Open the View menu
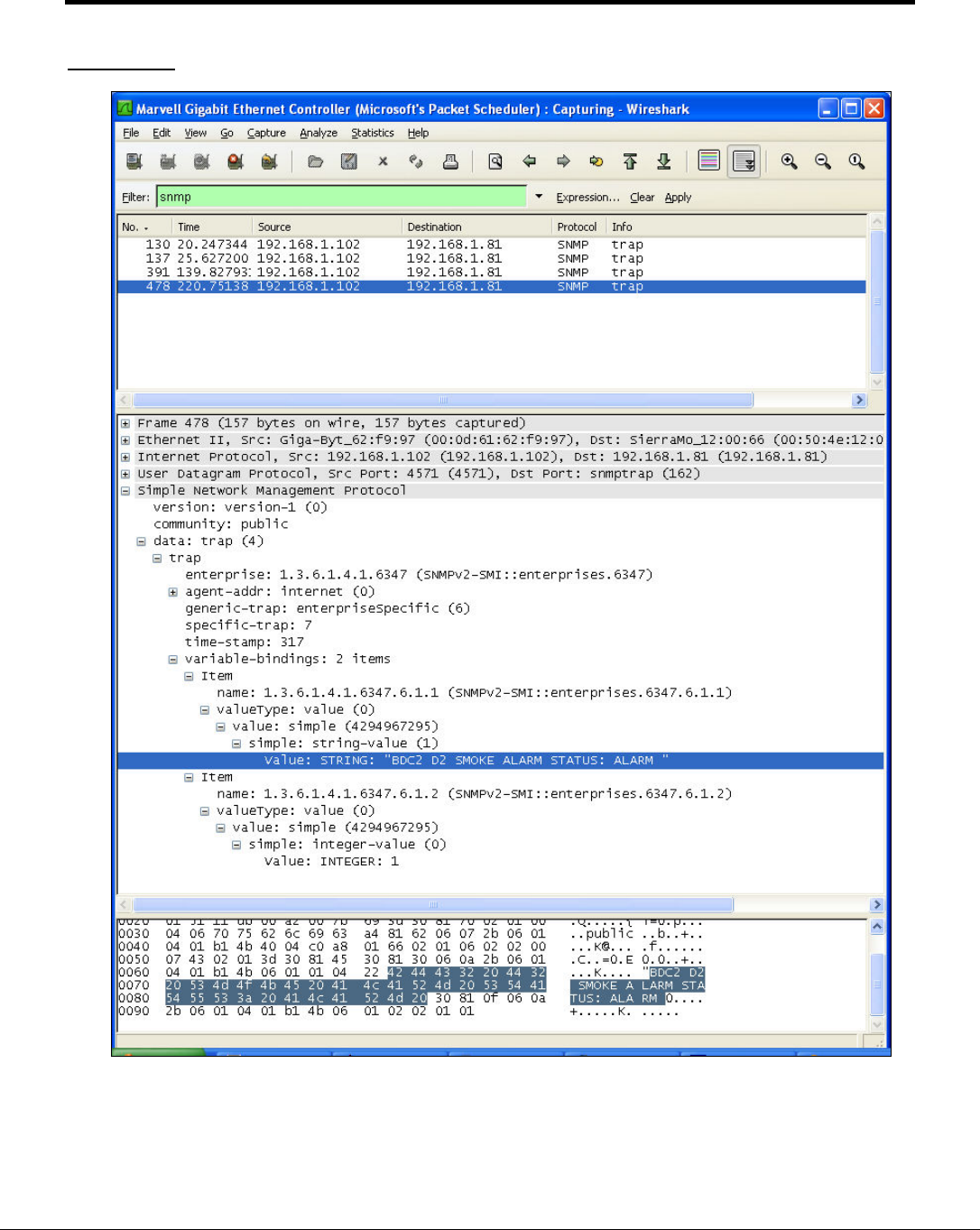Image resolution: width=980 pixels, height=1230 pixels. coord(196,133)
